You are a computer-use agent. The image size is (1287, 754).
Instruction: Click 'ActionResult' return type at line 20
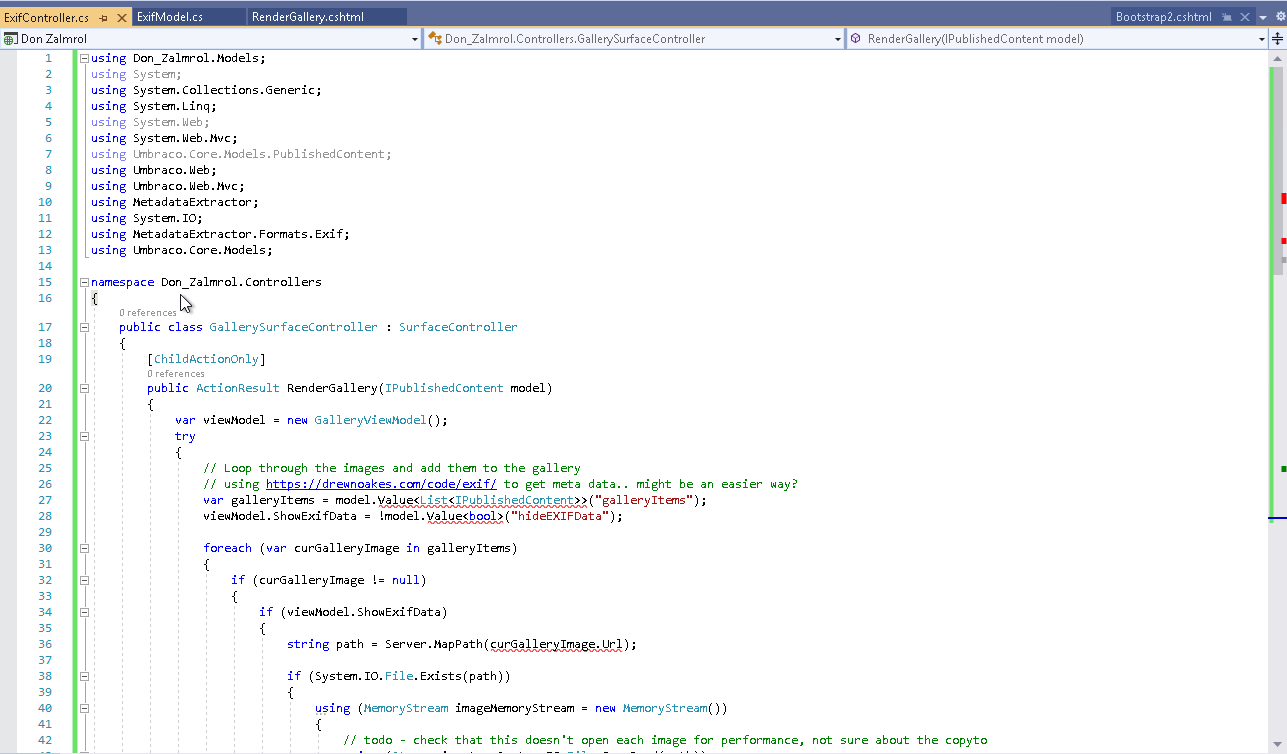238,388
